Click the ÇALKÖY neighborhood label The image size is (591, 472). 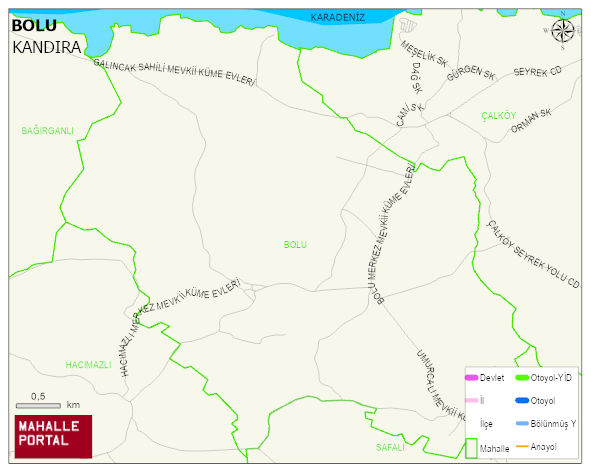[x=499, y=116]
